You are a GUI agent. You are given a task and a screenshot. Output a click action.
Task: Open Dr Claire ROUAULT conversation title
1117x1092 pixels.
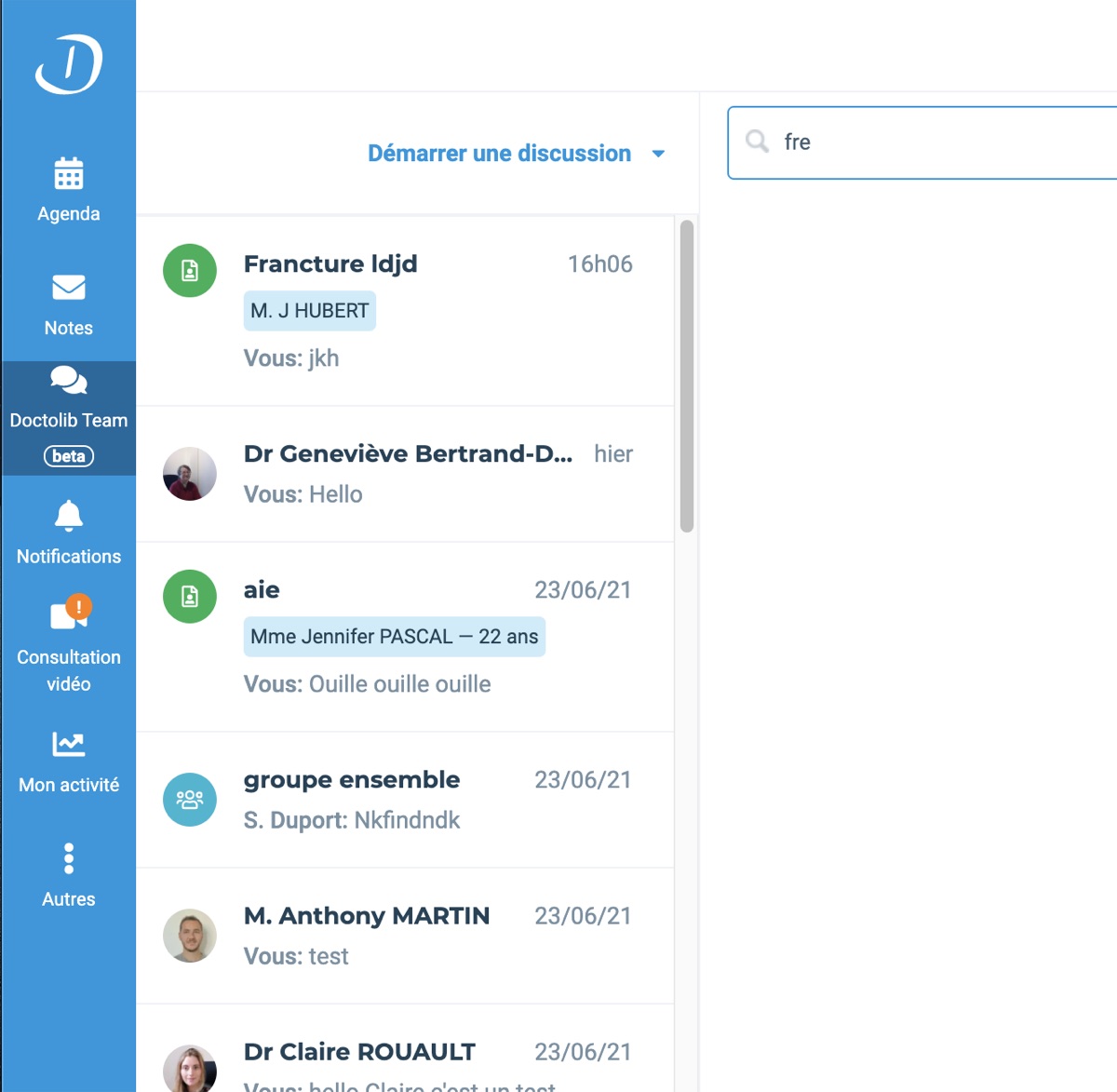tap(359, 1052)
